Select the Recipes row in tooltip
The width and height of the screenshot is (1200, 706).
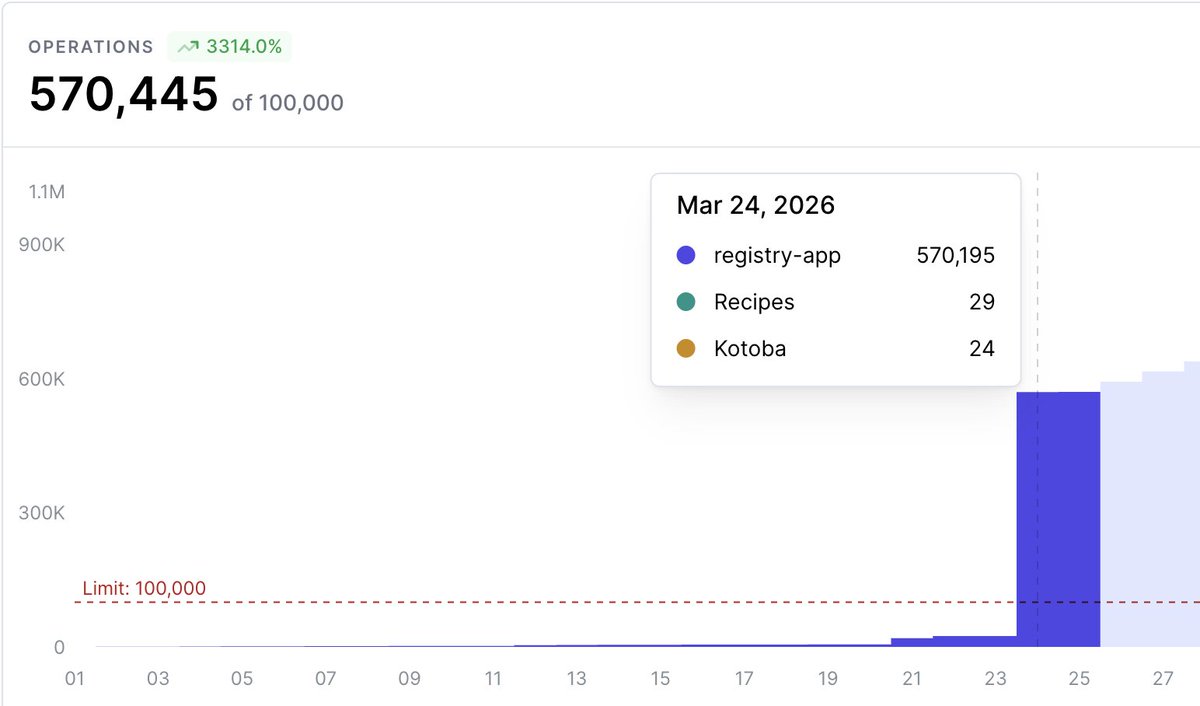(x=836, y=302)
